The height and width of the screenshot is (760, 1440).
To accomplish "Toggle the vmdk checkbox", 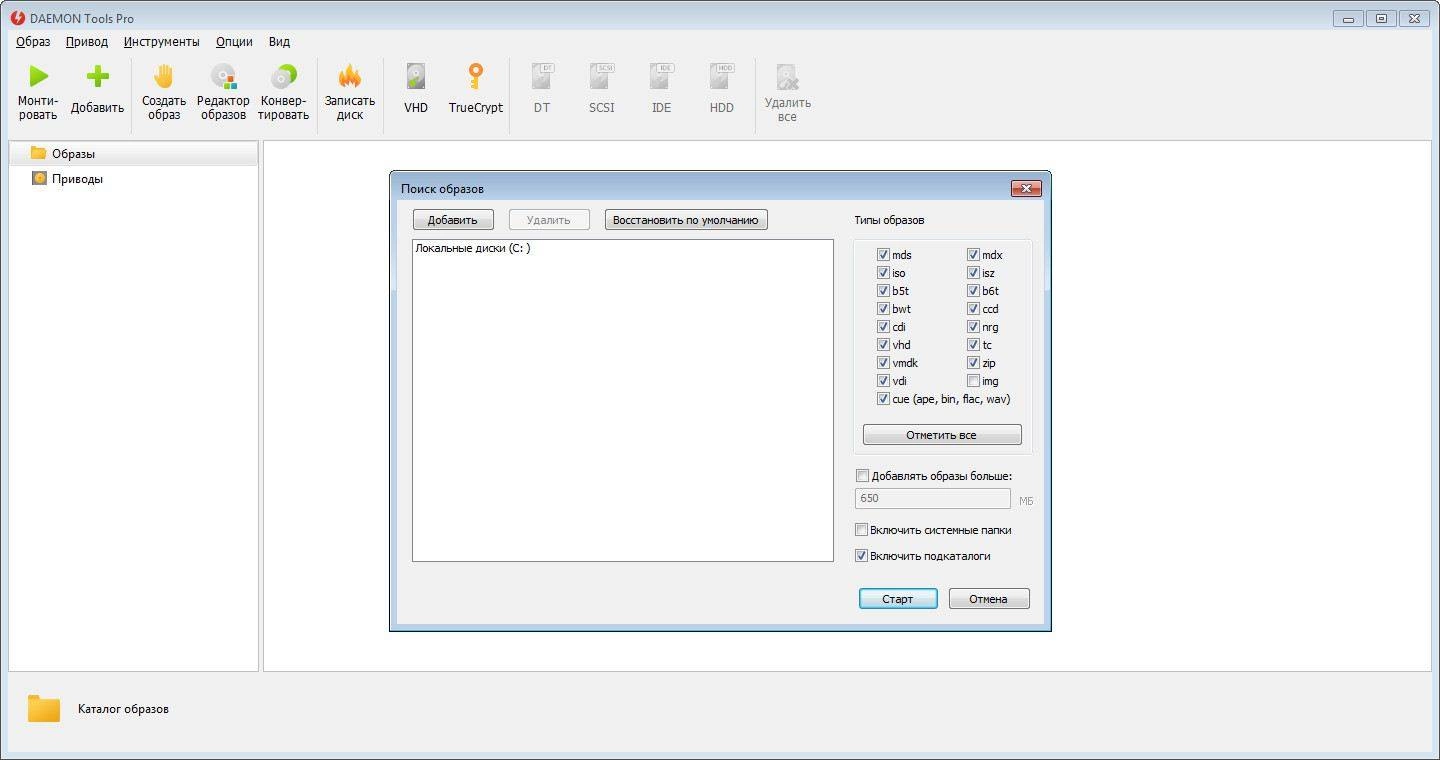I will click(x=883, y=363).
